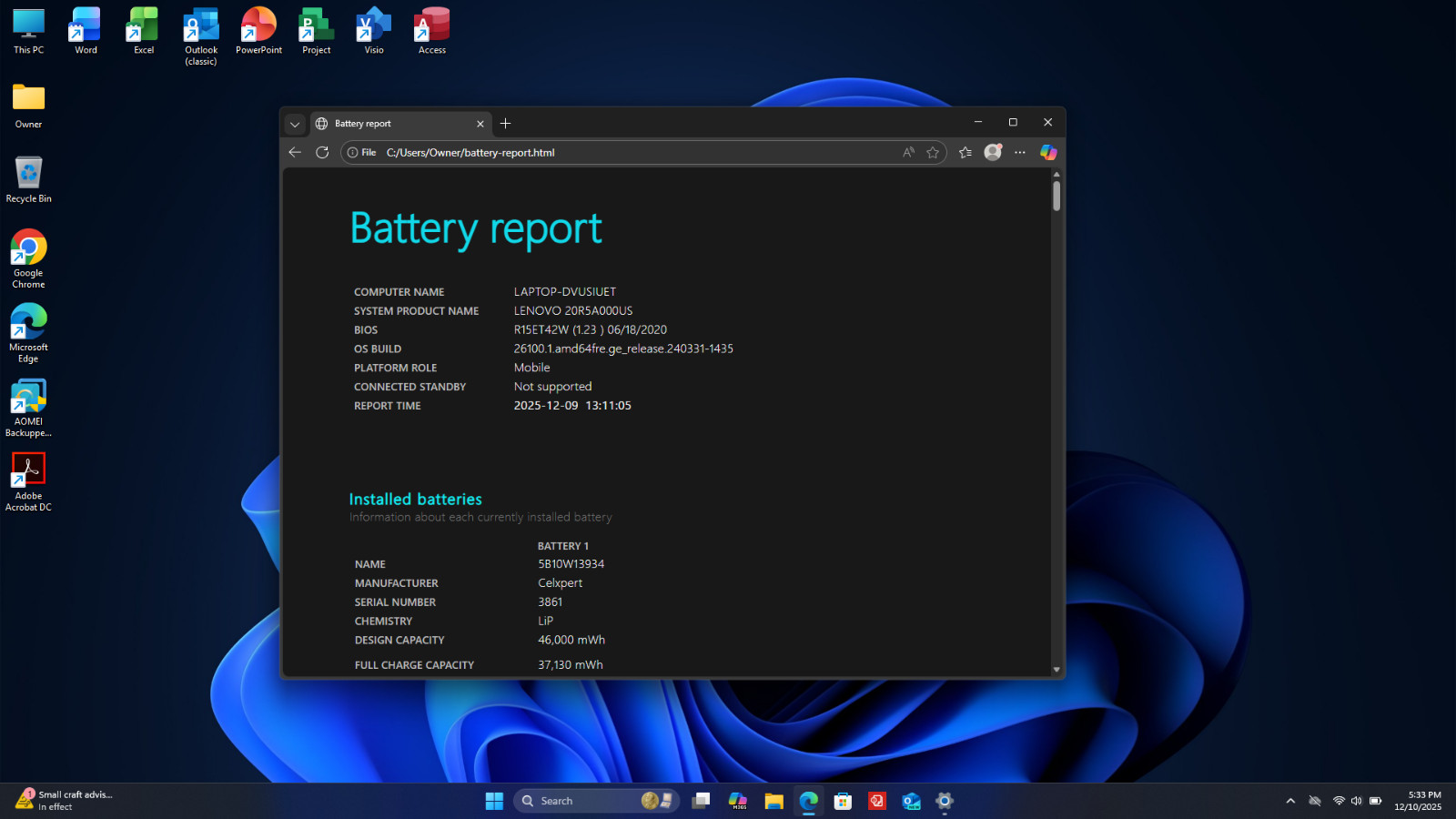
Task: Open Excel desktop shortcut
Action: pyautogui.click(x=144, y=31)
